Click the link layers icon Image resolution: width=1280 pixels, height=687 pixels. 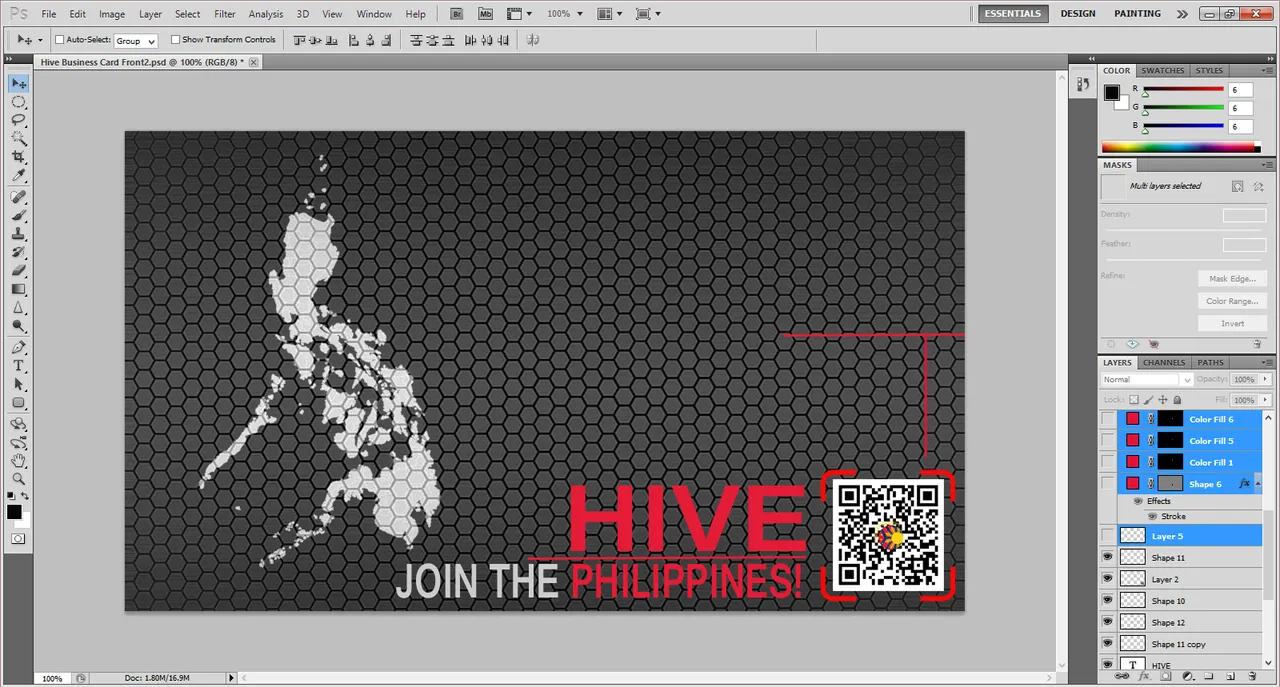click(1124, 676)
